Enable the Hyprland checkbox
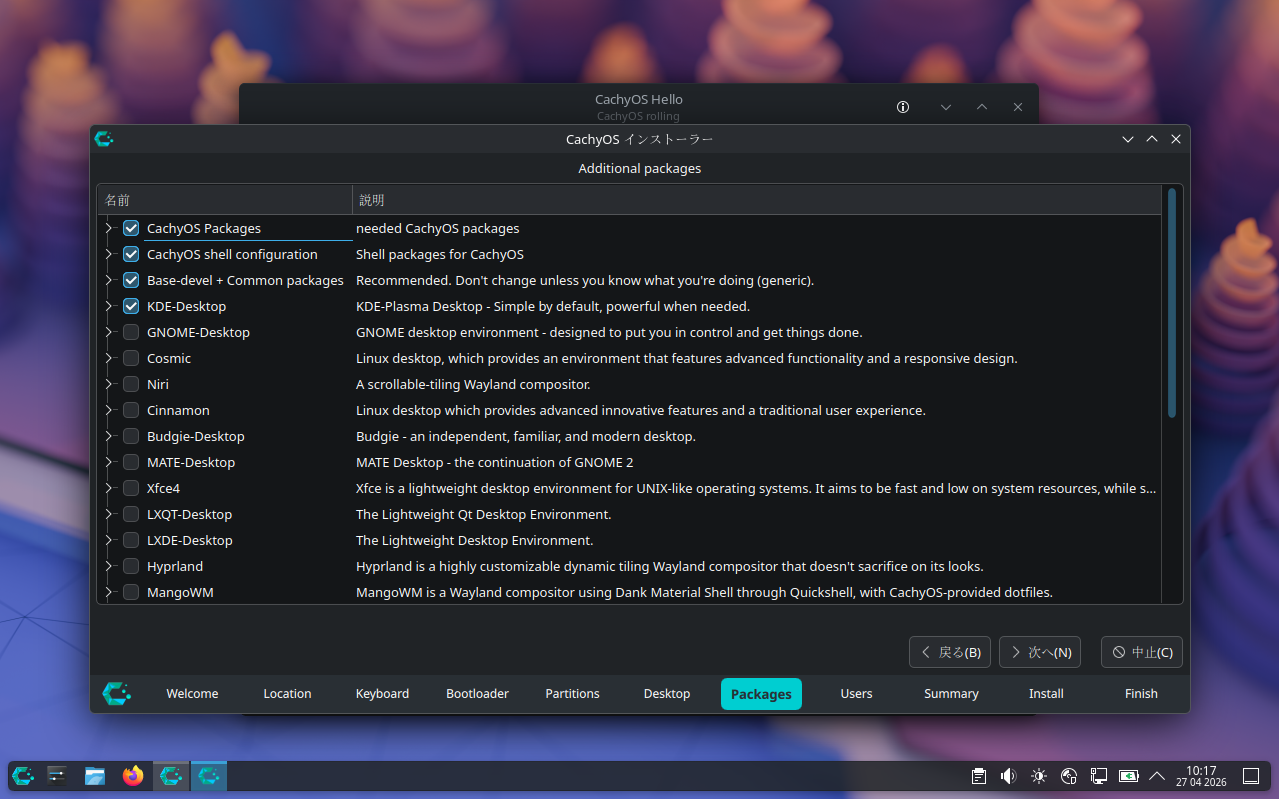The height and width of the screenshot is (799, 1279). pos(131,566)
